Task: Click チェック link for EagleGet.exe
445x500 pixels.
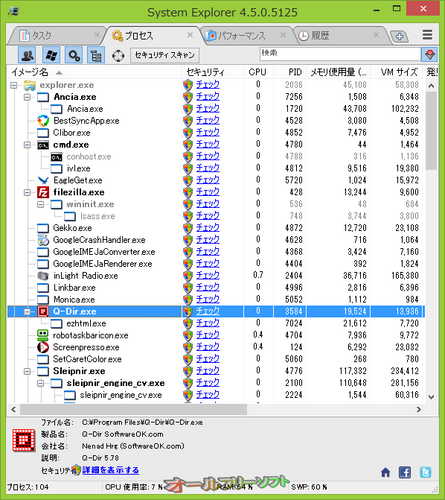Action: [x=208, y=180]
